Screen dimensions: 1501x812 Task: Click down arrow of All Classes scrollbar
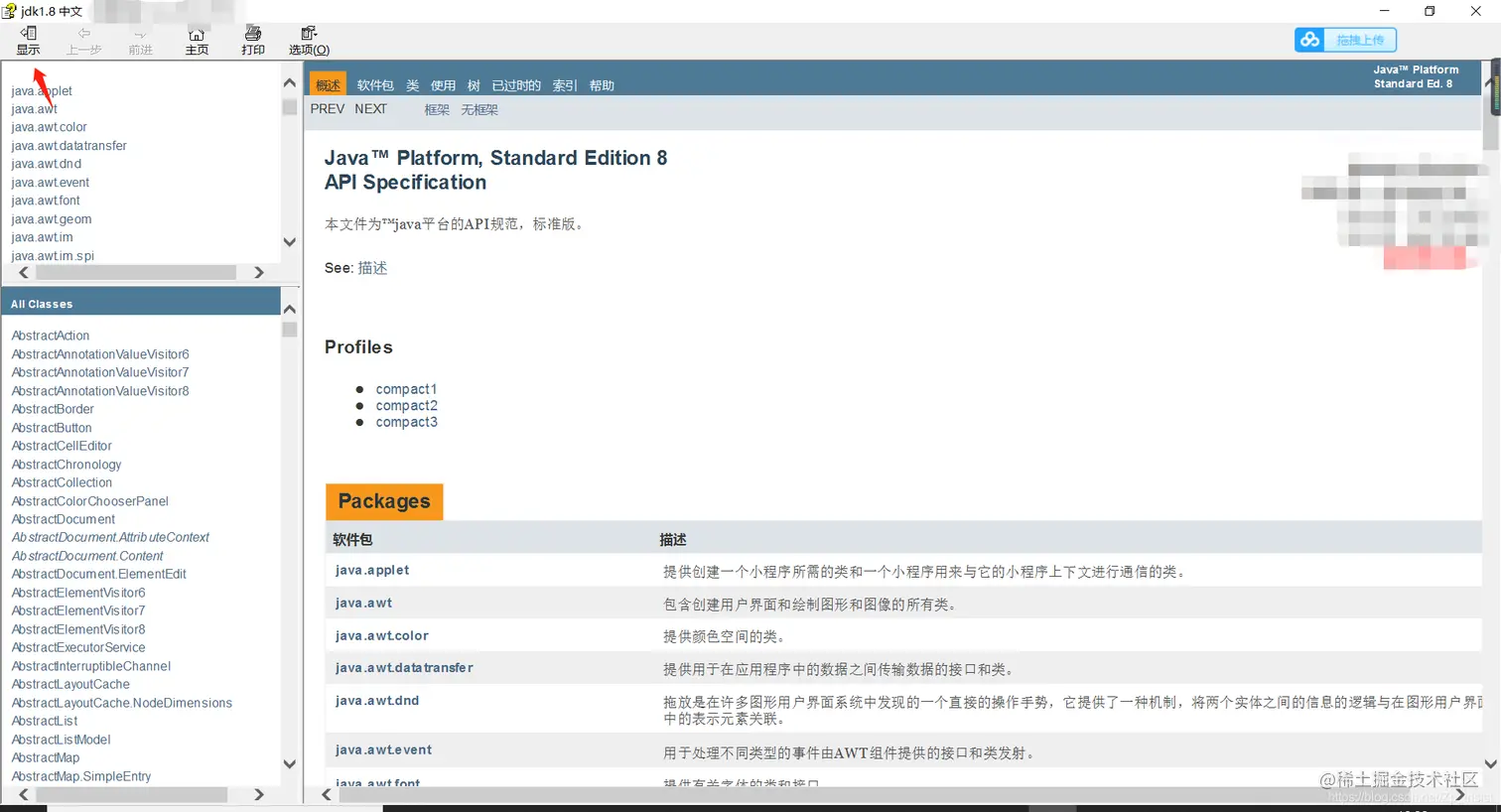click(290, 764)
